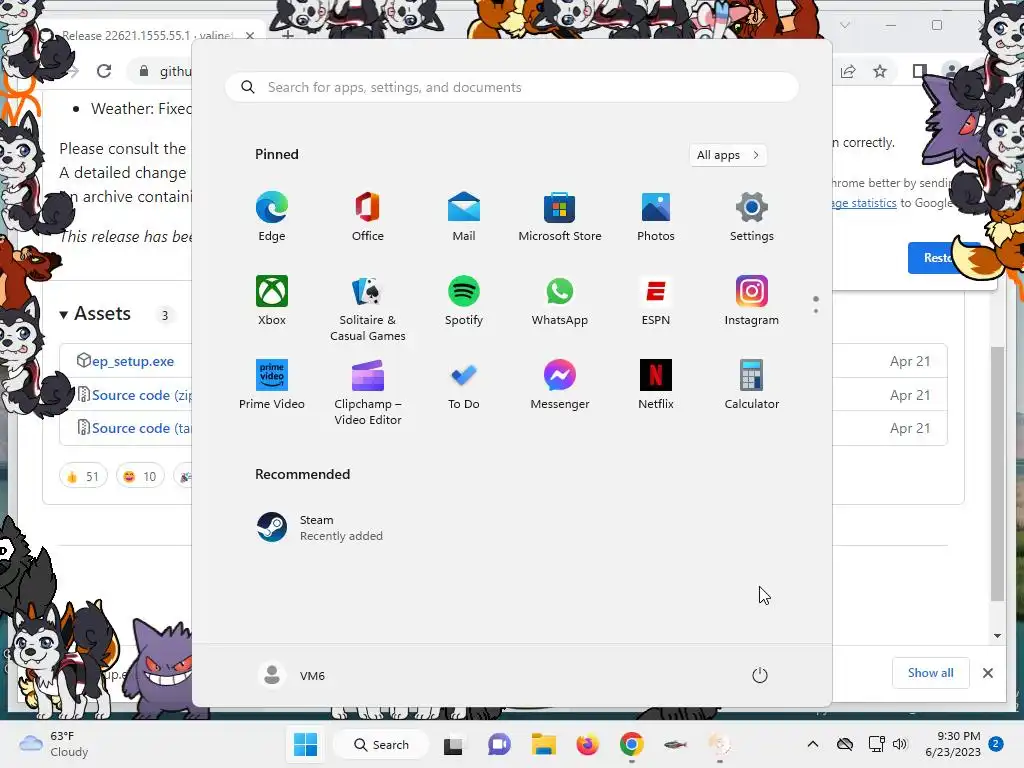Open Instagram from pinned apps
The image size is (1024, 768).
pyautogui.click(x=752, y=300)
